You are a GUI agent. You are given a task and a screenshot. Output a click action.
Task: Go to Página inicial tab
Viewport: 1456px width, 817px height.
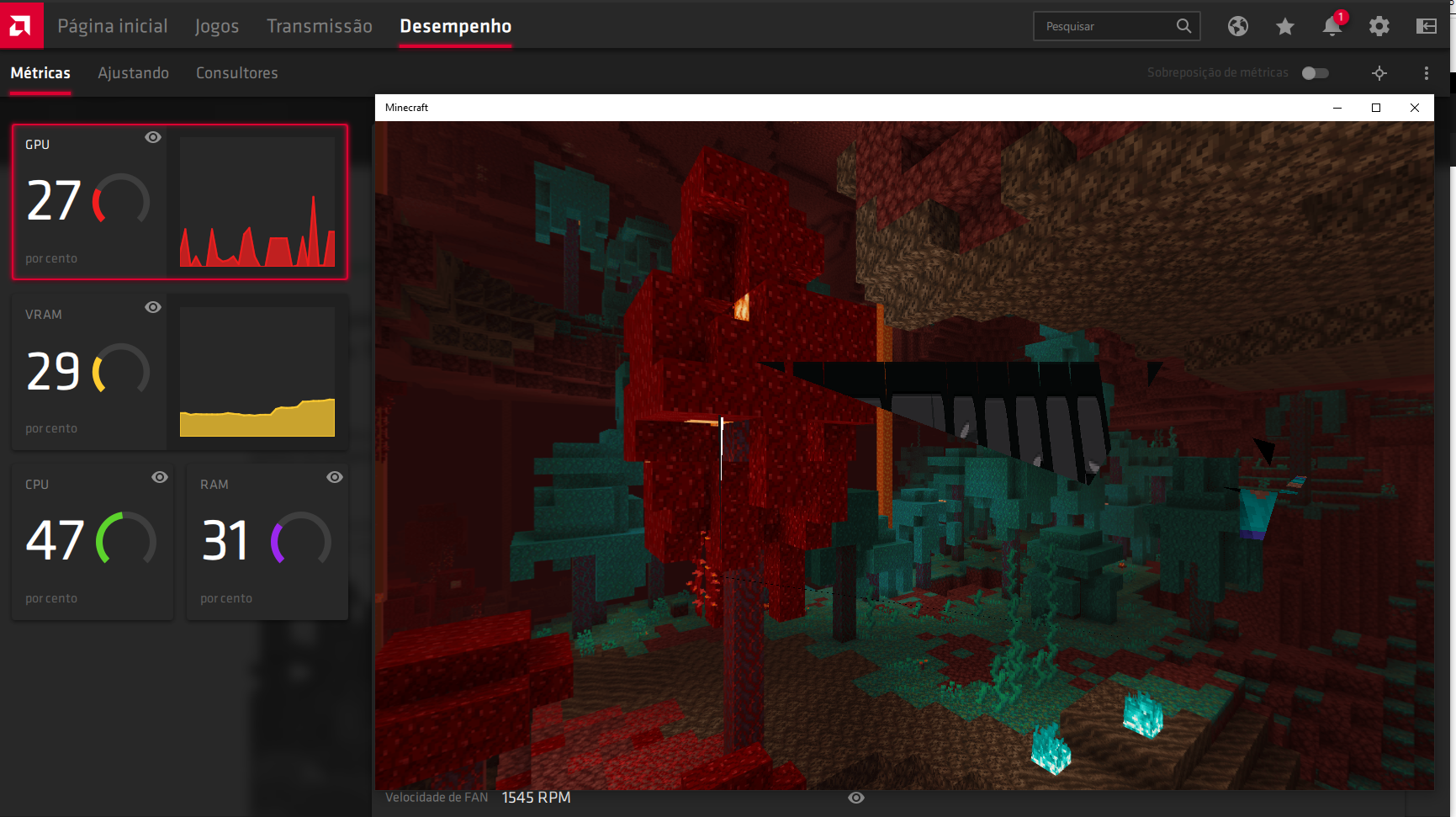(x=113, y=26)
